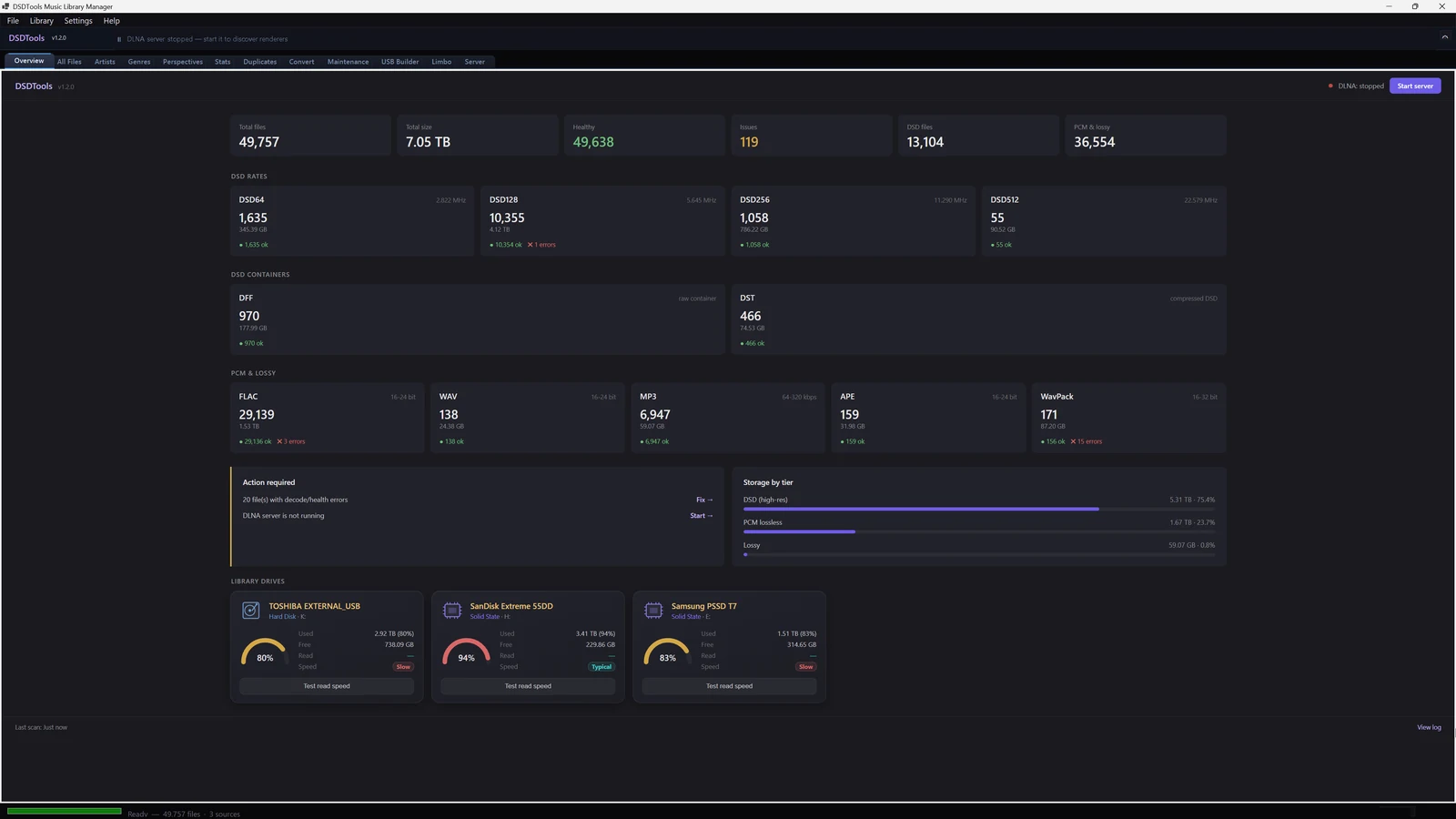The height and width of the screenshot is (819, 1456).
Task: Test read speed of SanDisk Extreme 55DD
Action: (528, 686)
